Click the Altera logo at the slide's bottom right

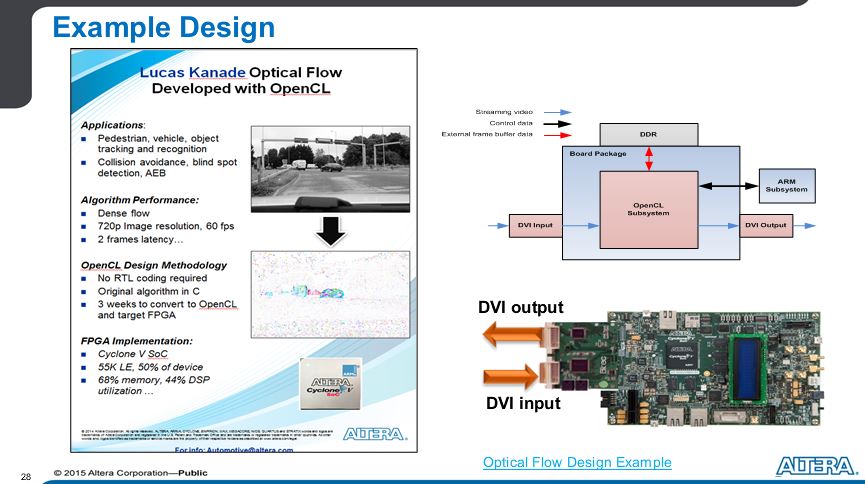coord(817,466)
